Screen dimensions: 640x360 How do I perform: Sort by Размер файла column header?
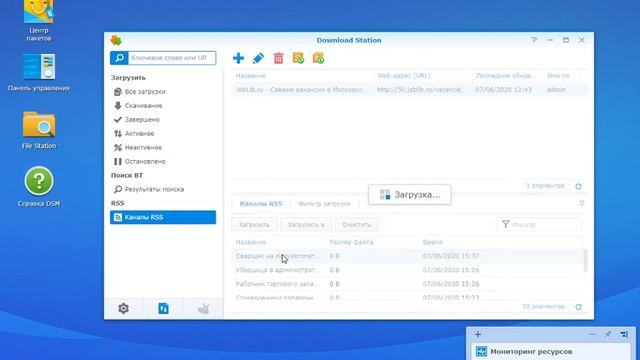351,242
